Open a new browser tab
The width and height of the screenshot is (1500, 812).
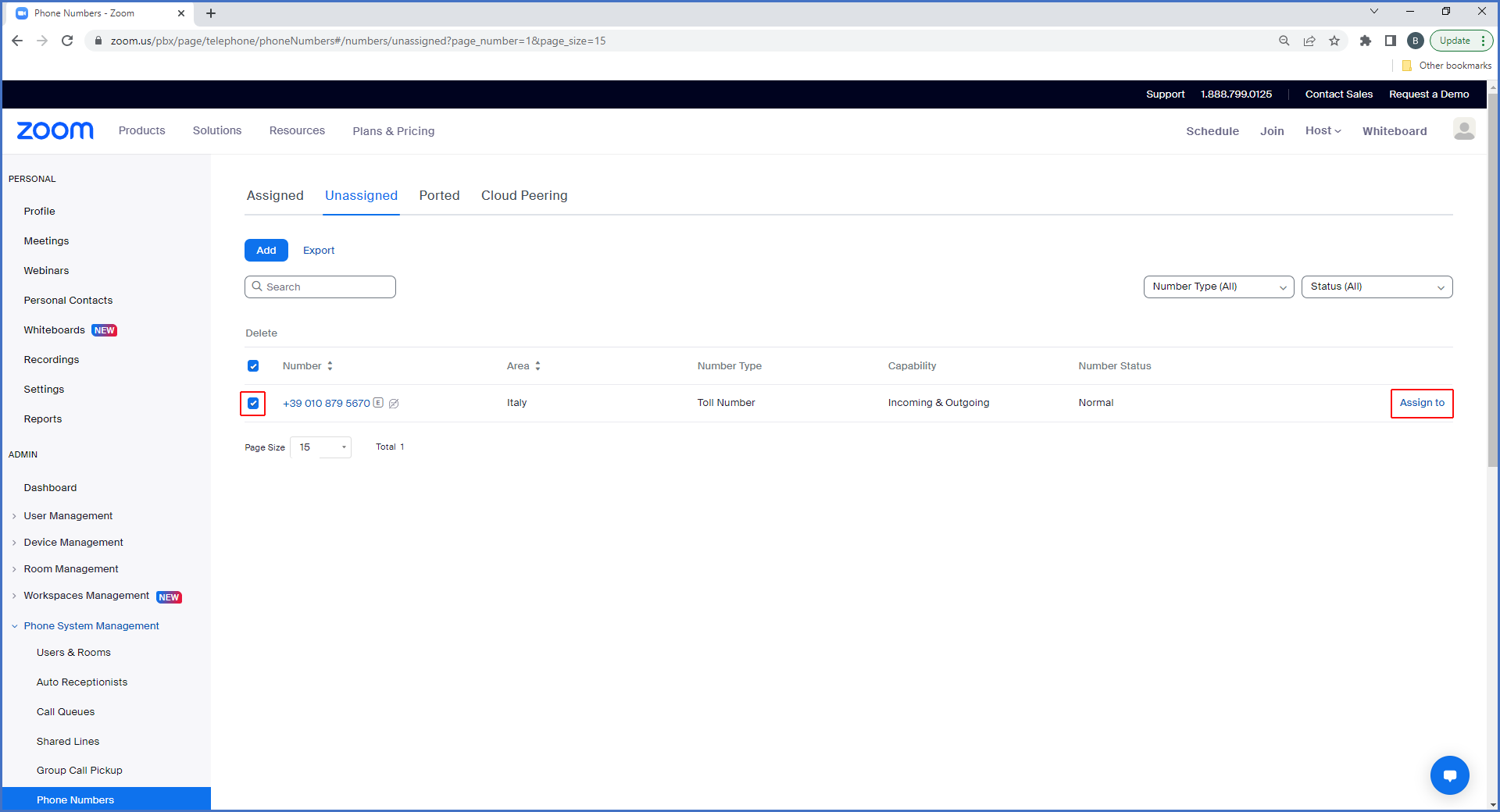[211, 13]
